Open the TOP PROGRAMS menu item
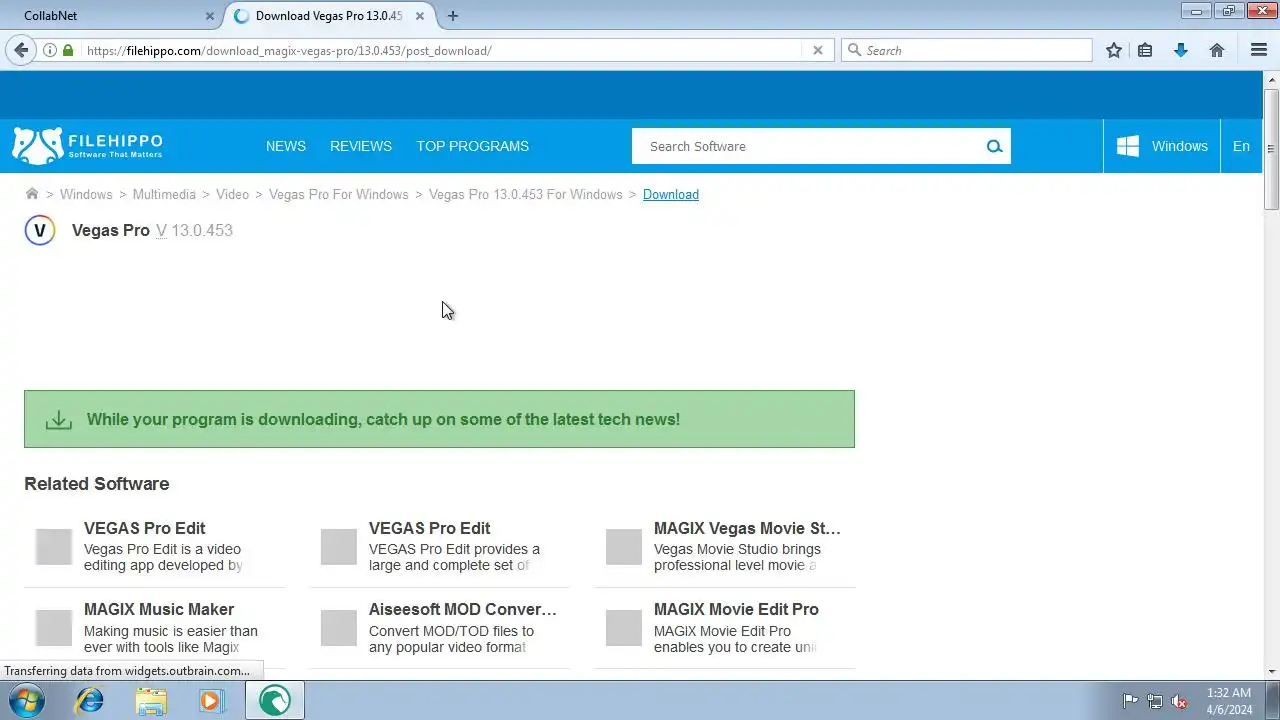The width and height of the screenshot is (1280, 720). point(473,146)
